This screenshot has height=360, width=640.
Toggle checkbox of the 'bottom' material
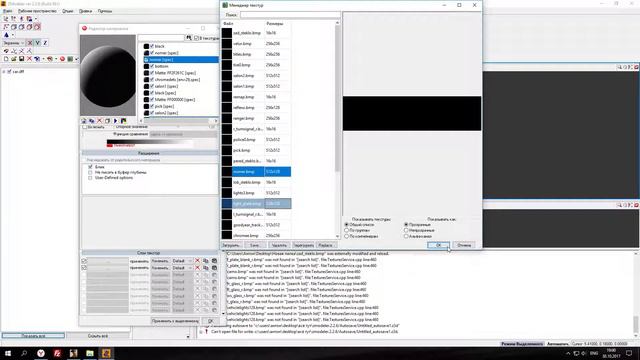pos(152,66)
